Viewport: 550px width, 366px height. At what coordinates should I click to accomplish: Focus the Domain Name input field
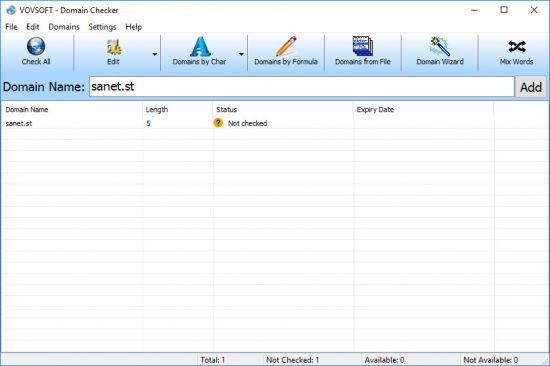tap(302, 87)
